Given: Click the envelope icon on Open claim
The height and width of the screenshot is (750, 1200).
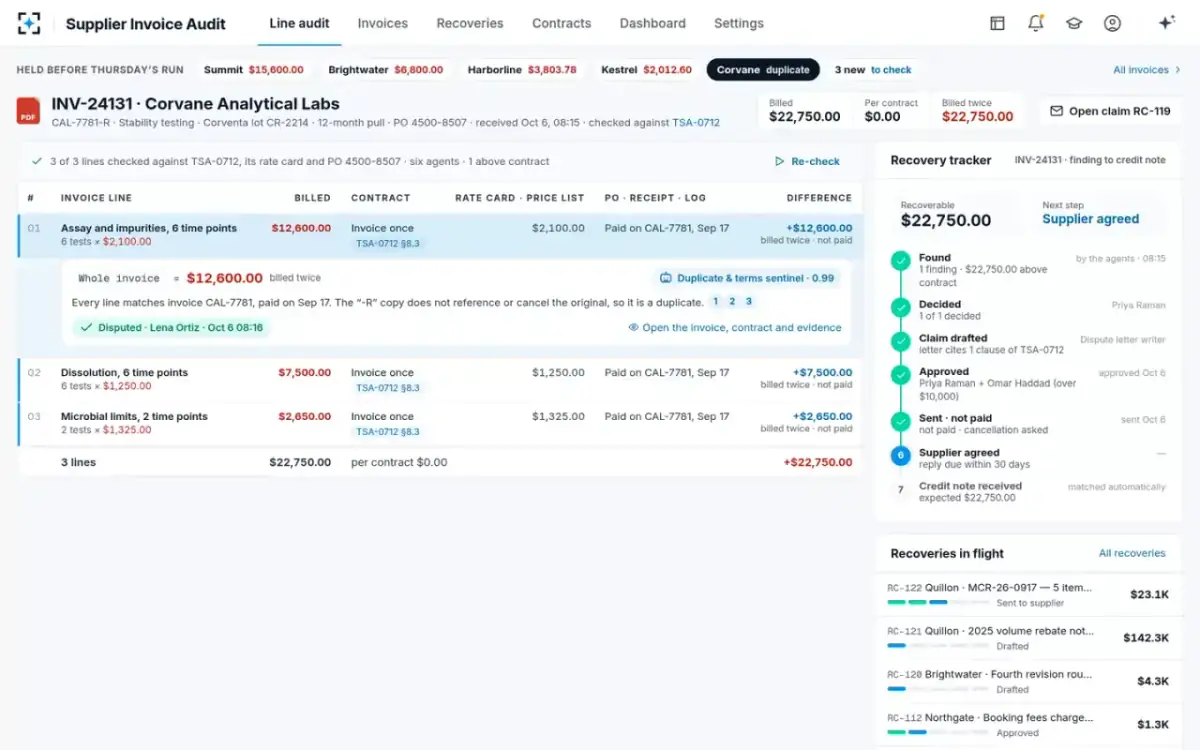Looking at the screenshot, I should (x=1056, y=111).
